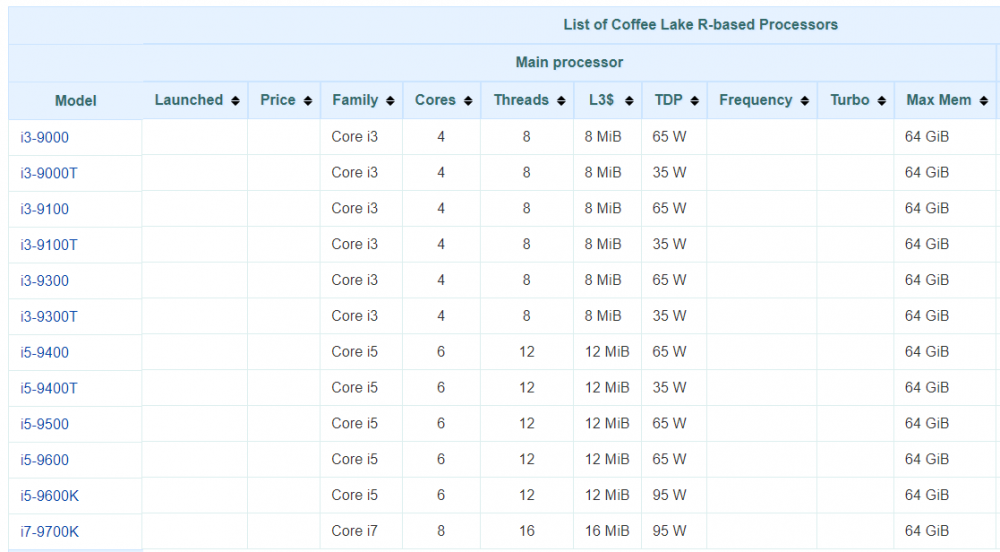Sort table by Turbo column arrows

[x=882, y=101]
